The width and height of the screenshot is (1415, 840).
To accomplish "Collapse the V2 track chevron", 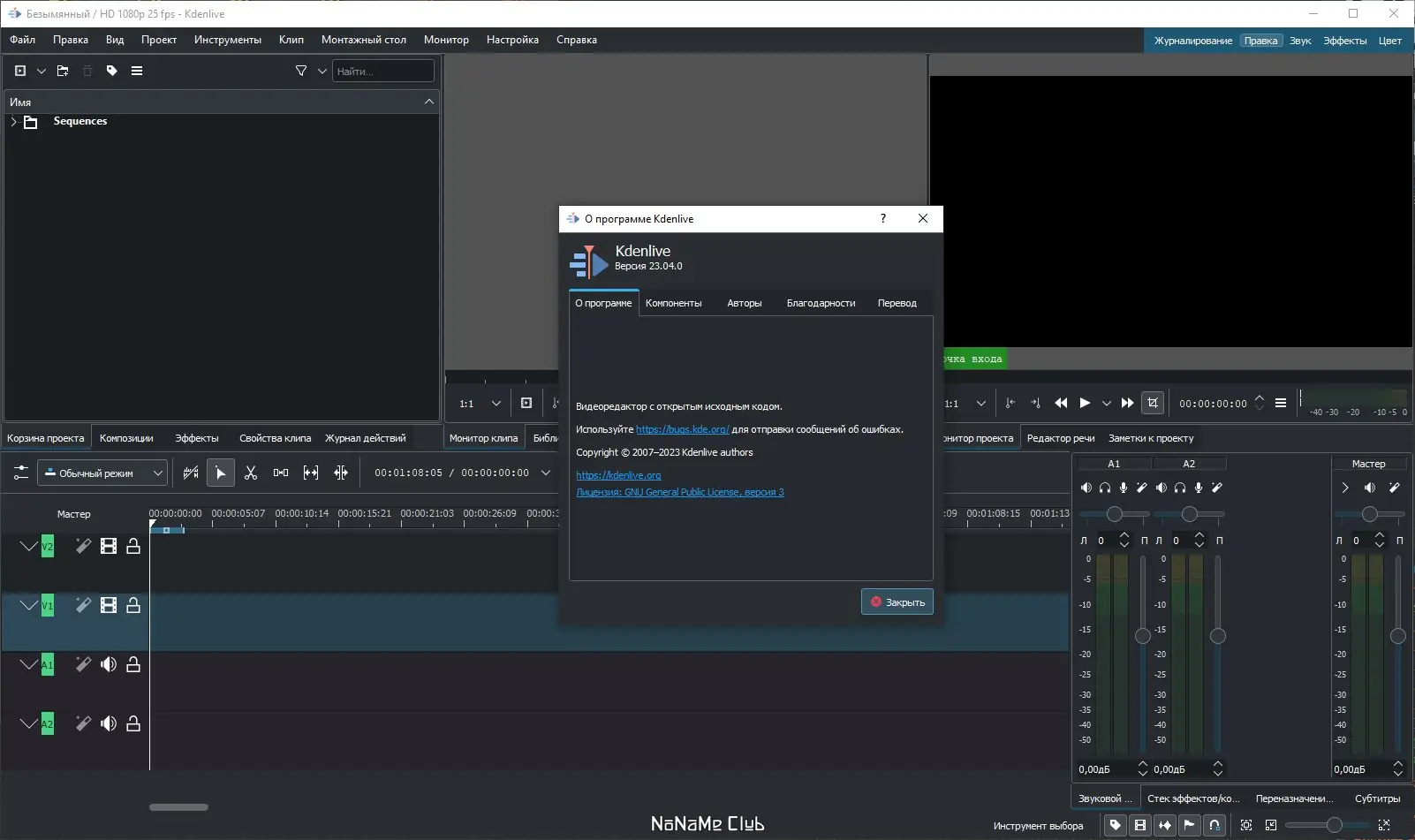I will pos(28,546).
